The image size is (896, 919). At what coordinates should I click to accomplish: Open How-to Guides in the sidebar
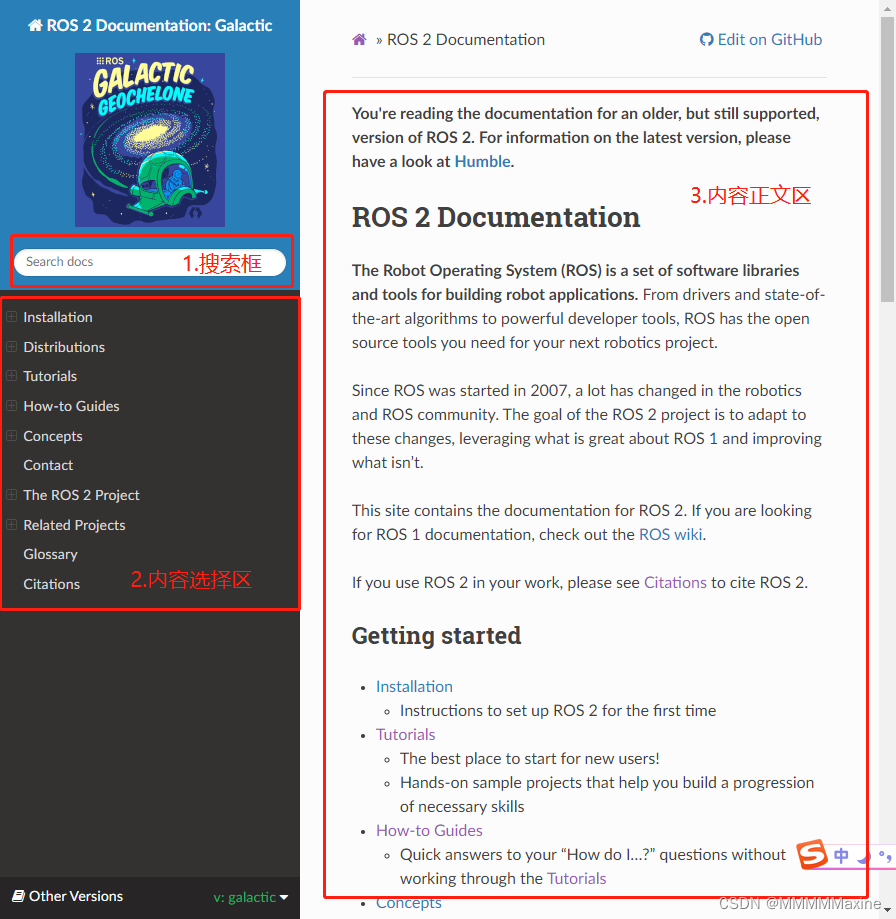[71, 406]
